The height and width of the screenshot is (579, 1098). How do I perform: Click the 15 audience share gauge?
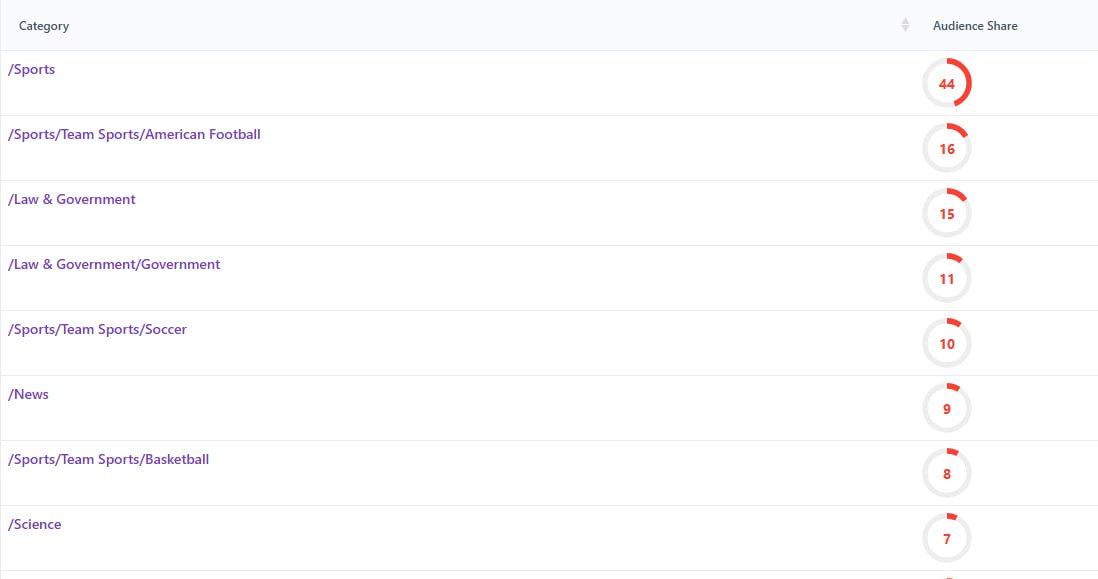click(x=947, y=214)
